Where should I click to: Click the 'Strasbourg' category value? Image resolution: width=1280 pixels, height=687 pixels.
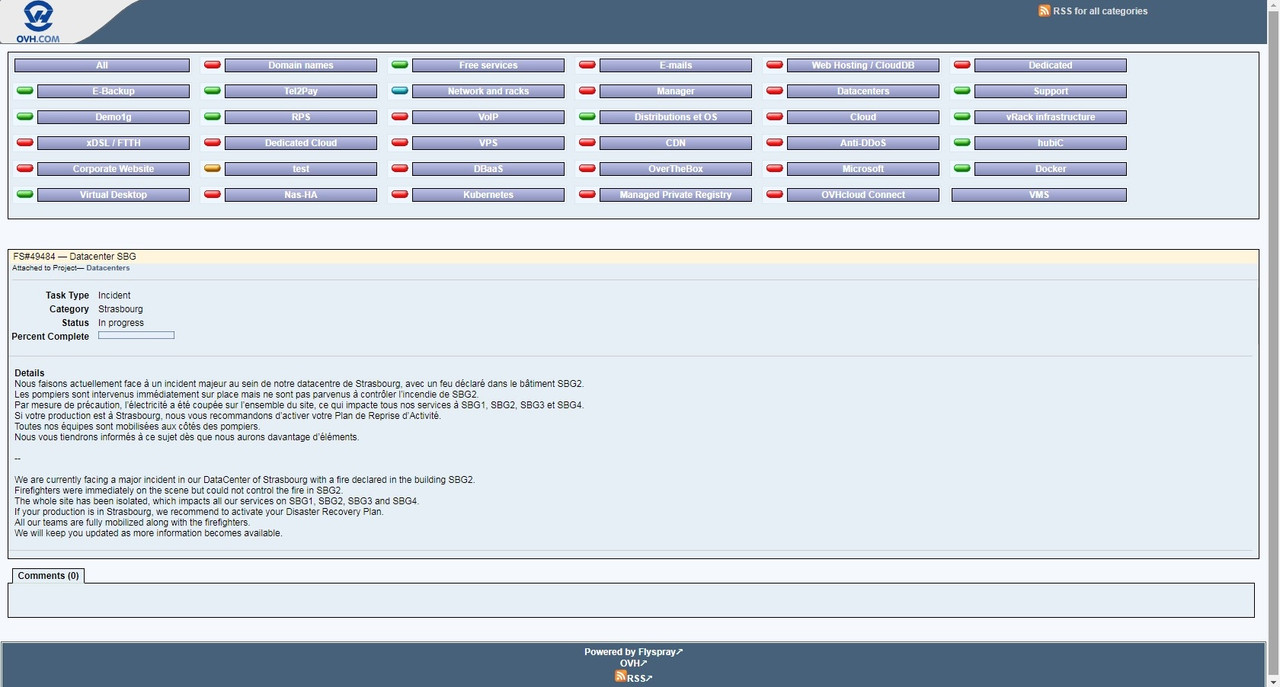tap(120, 310)
